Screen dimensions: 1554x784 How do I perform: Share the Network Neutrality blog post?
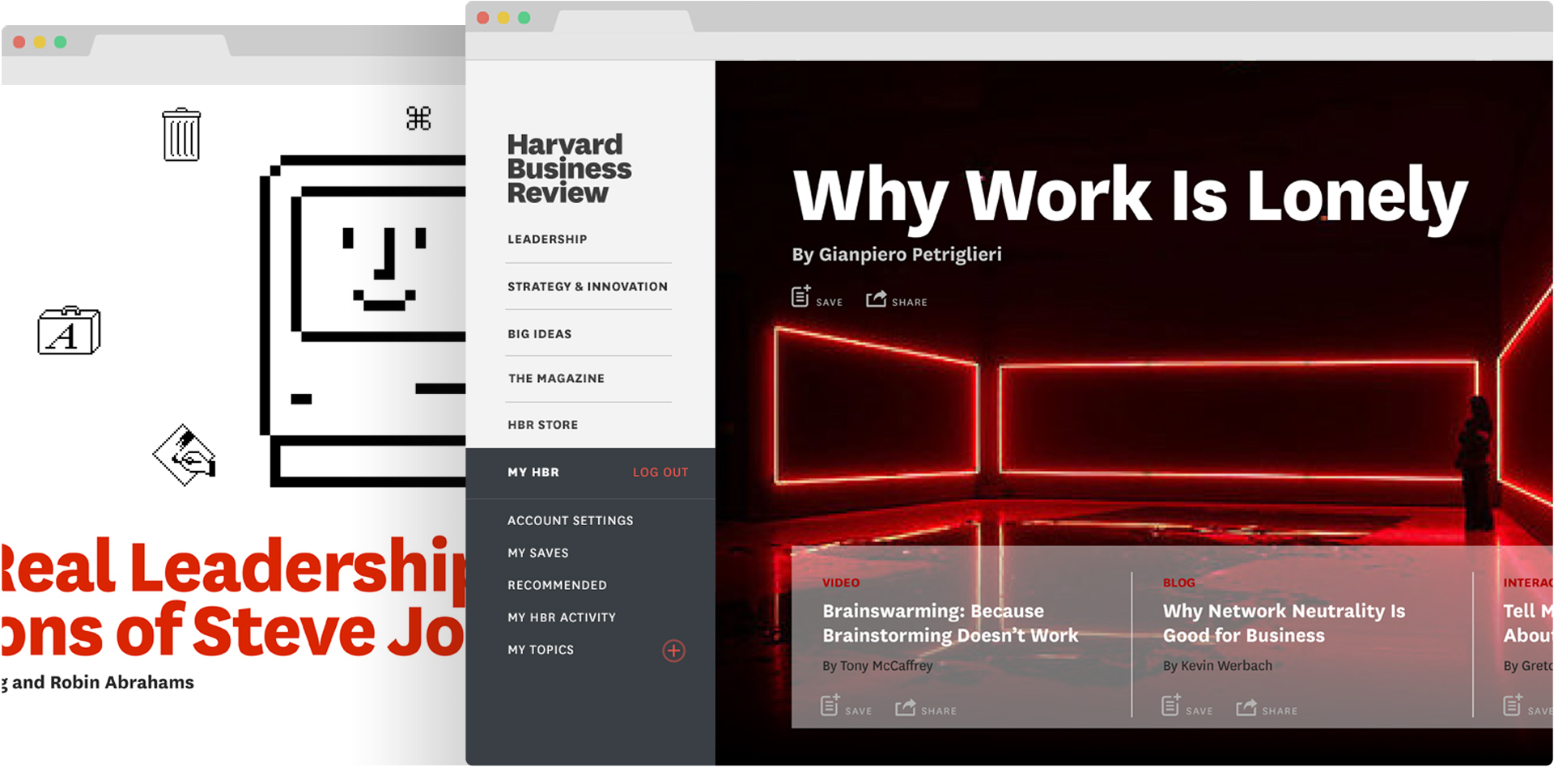(1246, 708)
